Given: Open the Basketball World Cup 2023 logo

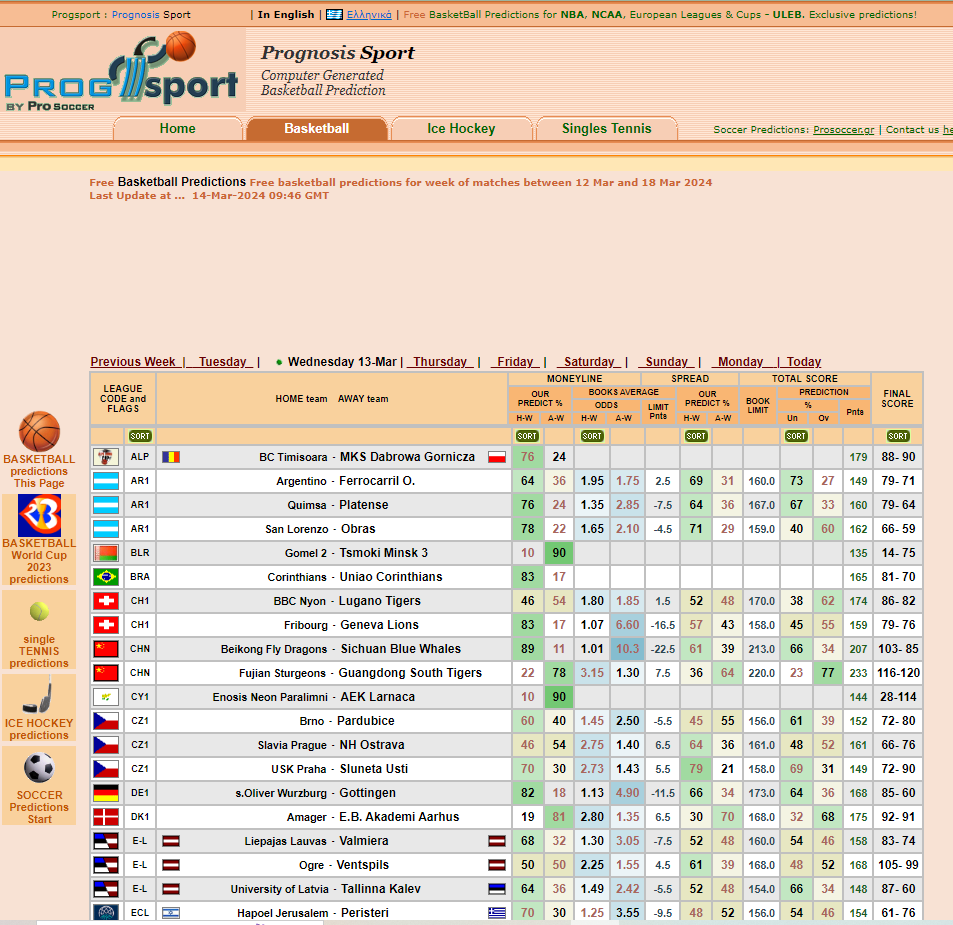Looking at the screenshot, I should [39, 515].
